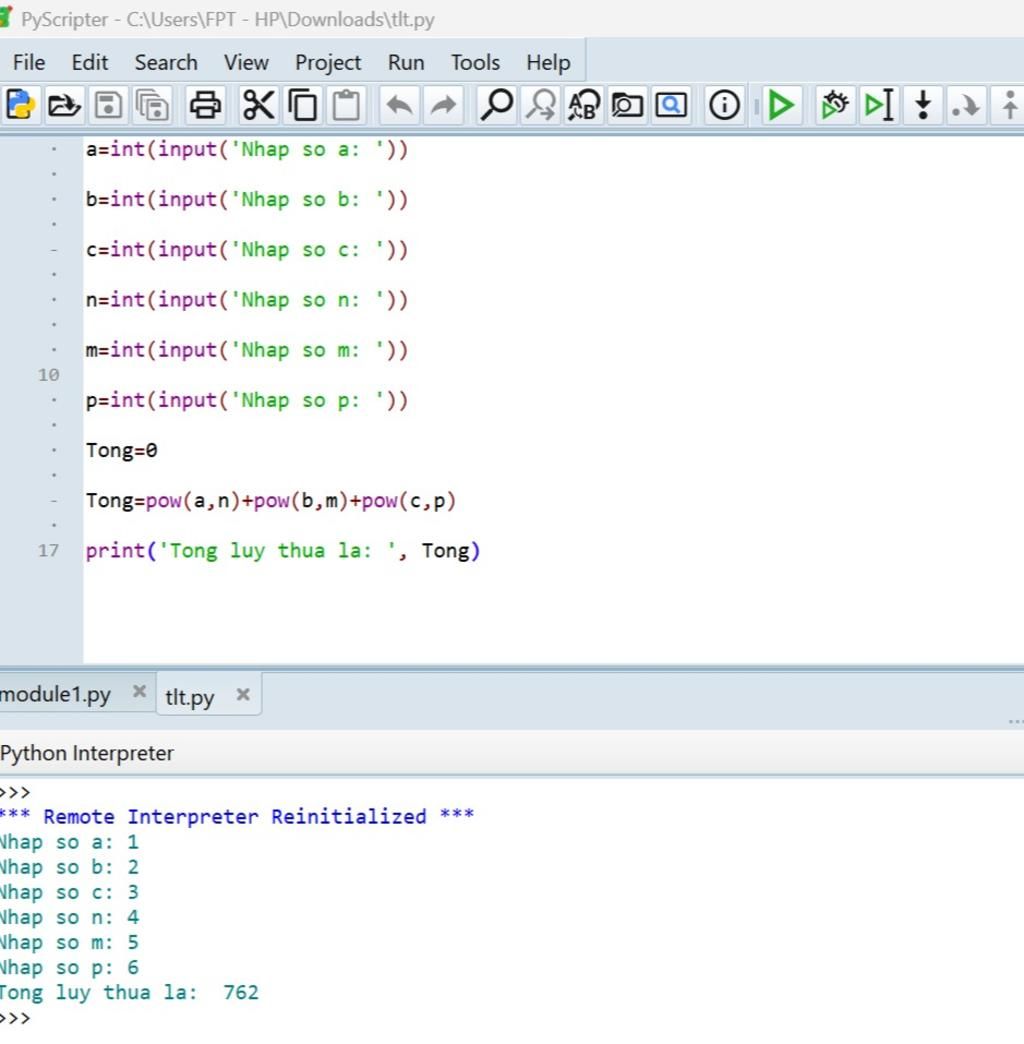Click the Cut scissors icon
This screenshot has height=1044, width=1024.
[x=258, y=104]
